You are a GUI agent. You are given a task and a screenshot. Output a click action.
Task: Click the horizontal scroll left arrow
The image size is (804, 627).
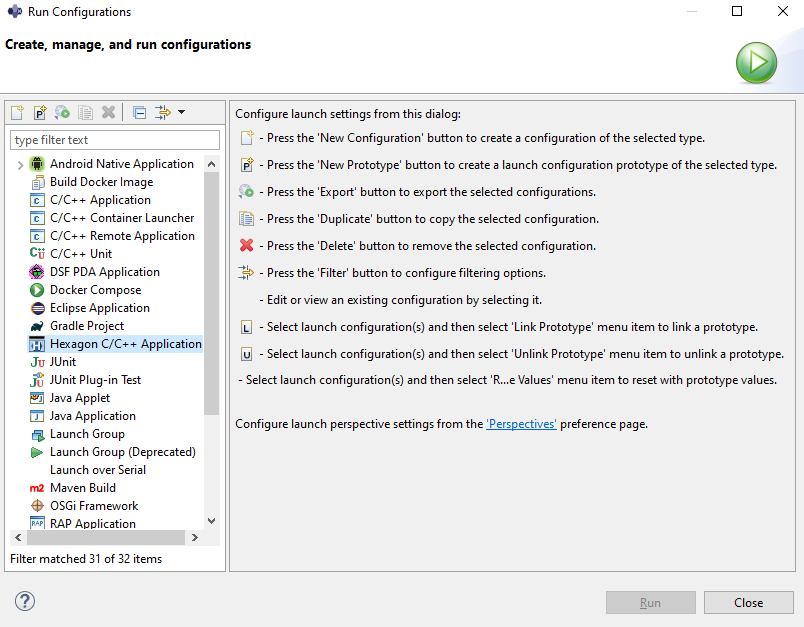pyautogui.click(x=18, y=537)
